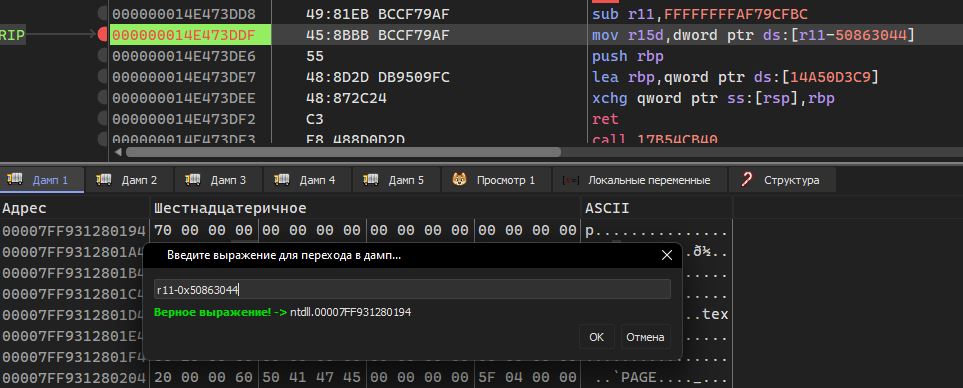
Task: Click the dump memory icon on Дамп 1 tab
Action: point(15,180)
